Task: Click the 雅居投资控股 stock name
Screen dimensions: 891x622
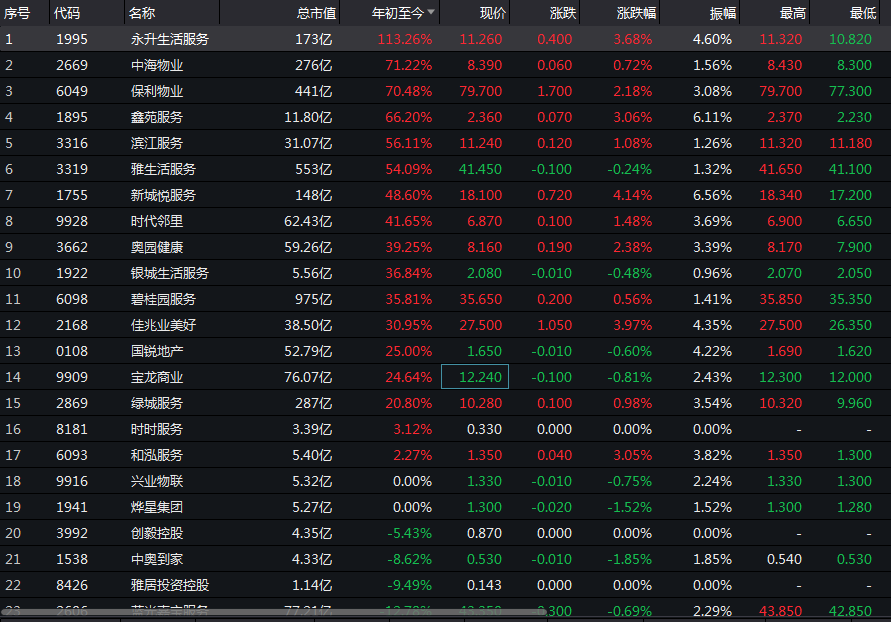Action: pos(170,585)
